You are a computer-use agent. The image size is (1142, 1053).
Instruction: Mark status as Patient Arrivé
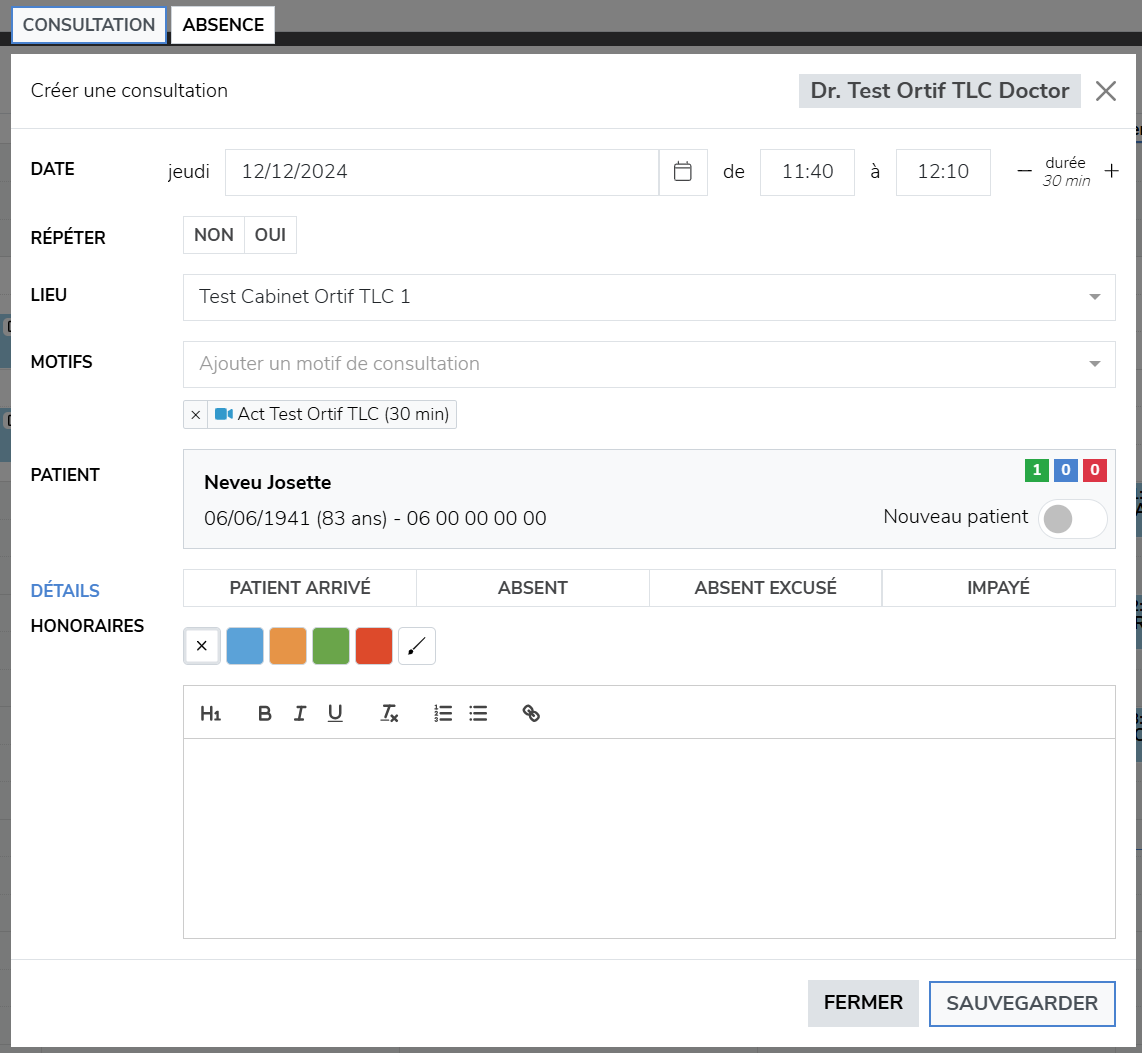(x=300, y=588)
